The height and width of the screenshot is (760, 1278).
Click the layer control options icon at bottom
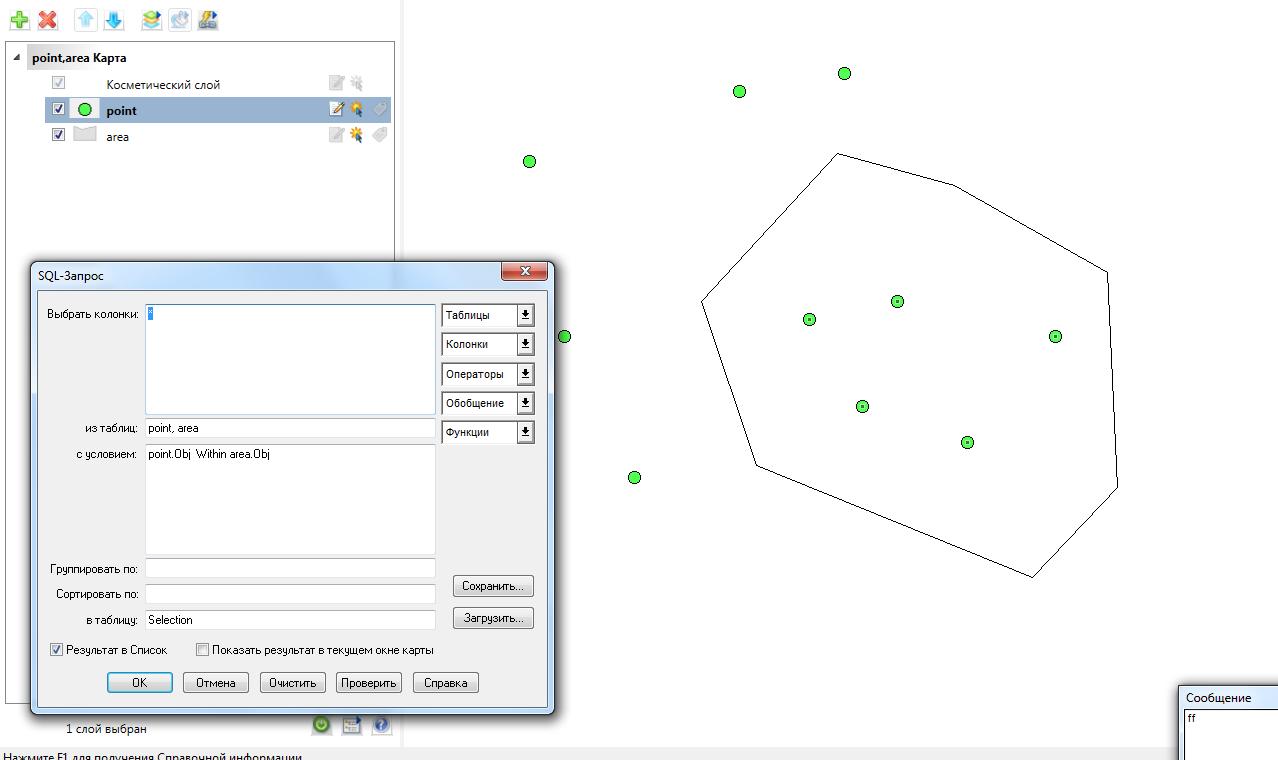(351, 726)
